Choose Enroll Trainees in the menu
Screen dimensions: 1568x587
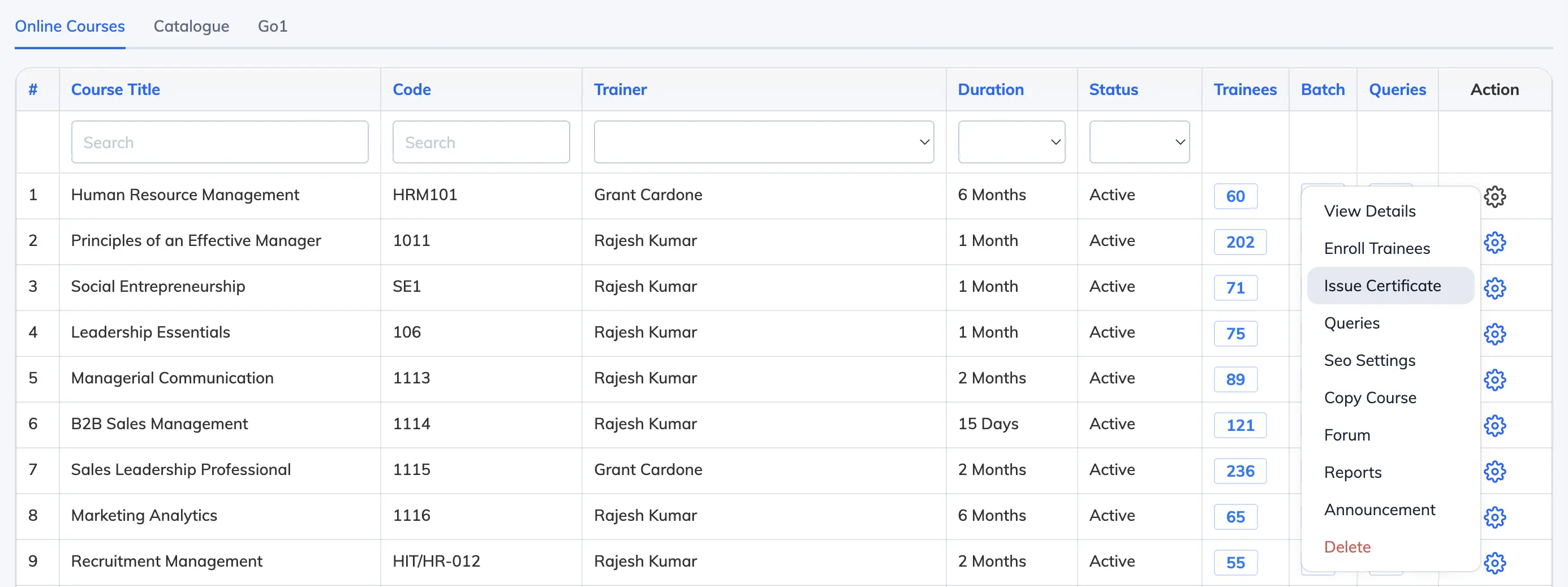pos(1390,248)
